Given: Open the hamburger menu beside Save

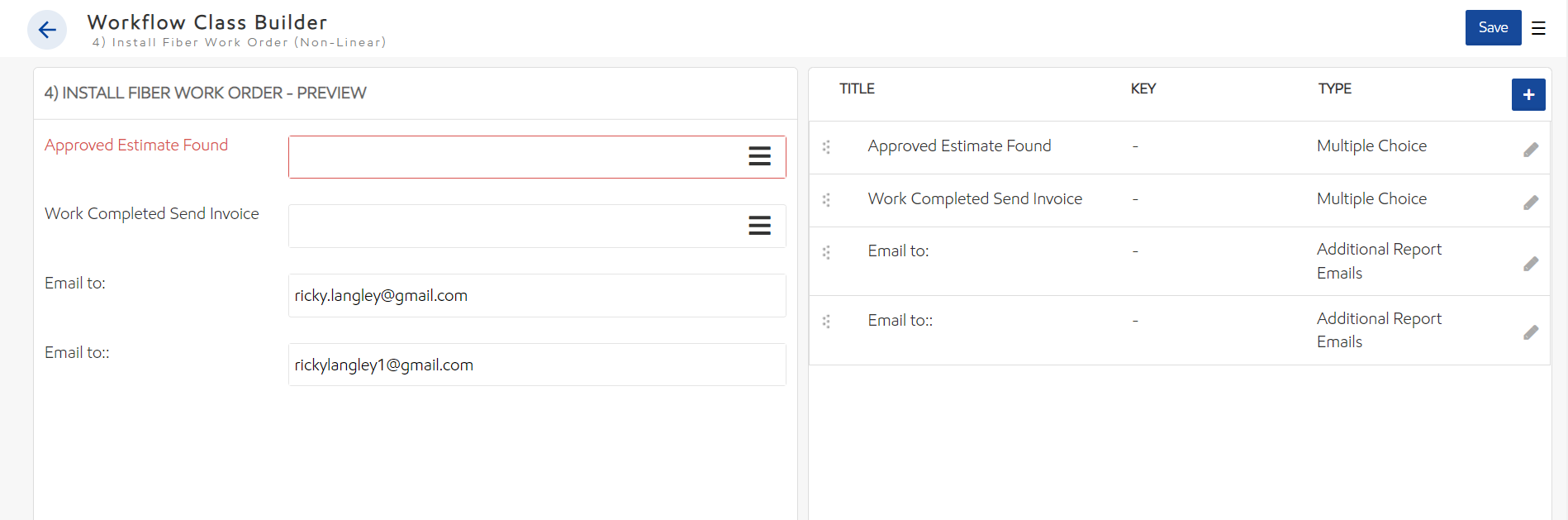Looking at the screenshot, I should (x=1538, y=28).
